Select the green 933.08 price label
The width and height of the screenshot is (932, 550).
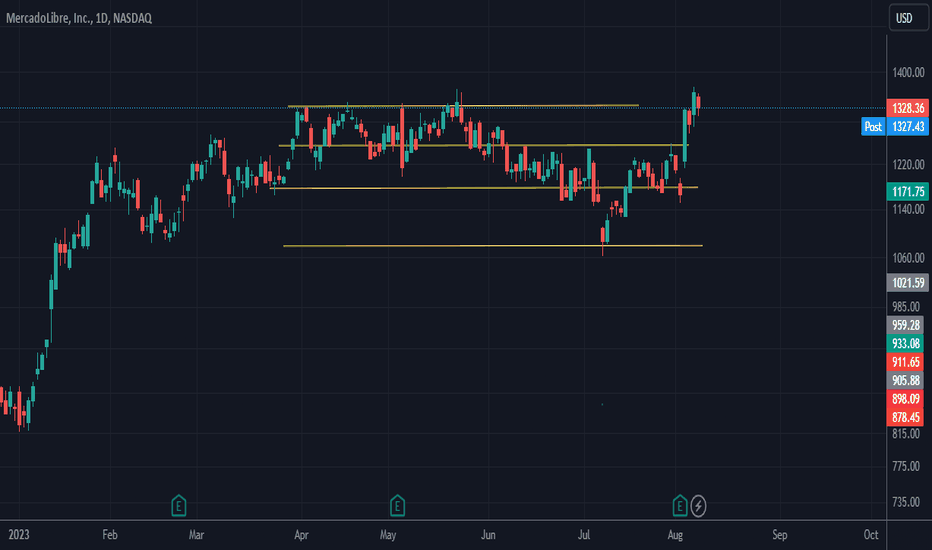click(x=905, y=344)
